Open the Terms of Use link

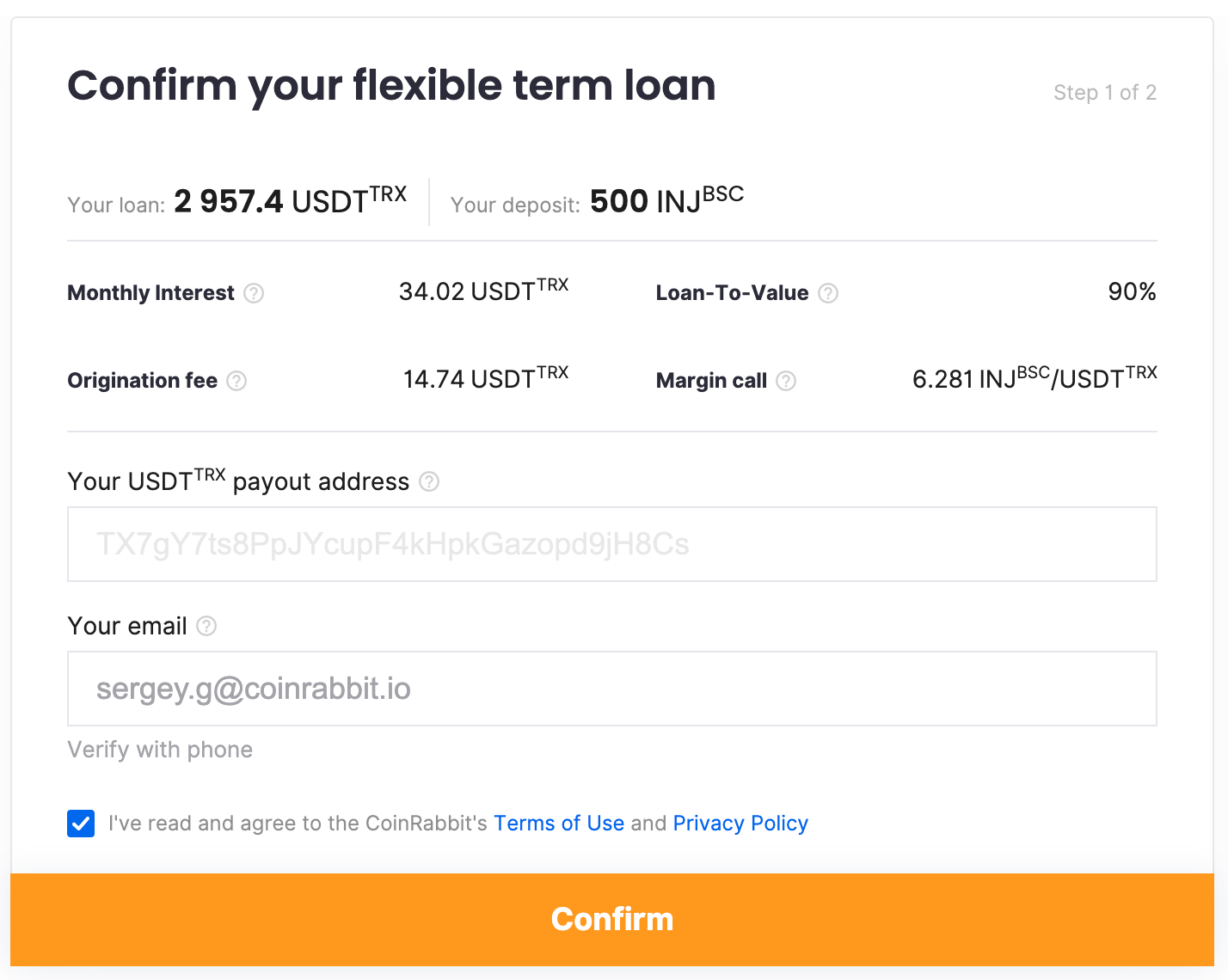coord(559,823)
